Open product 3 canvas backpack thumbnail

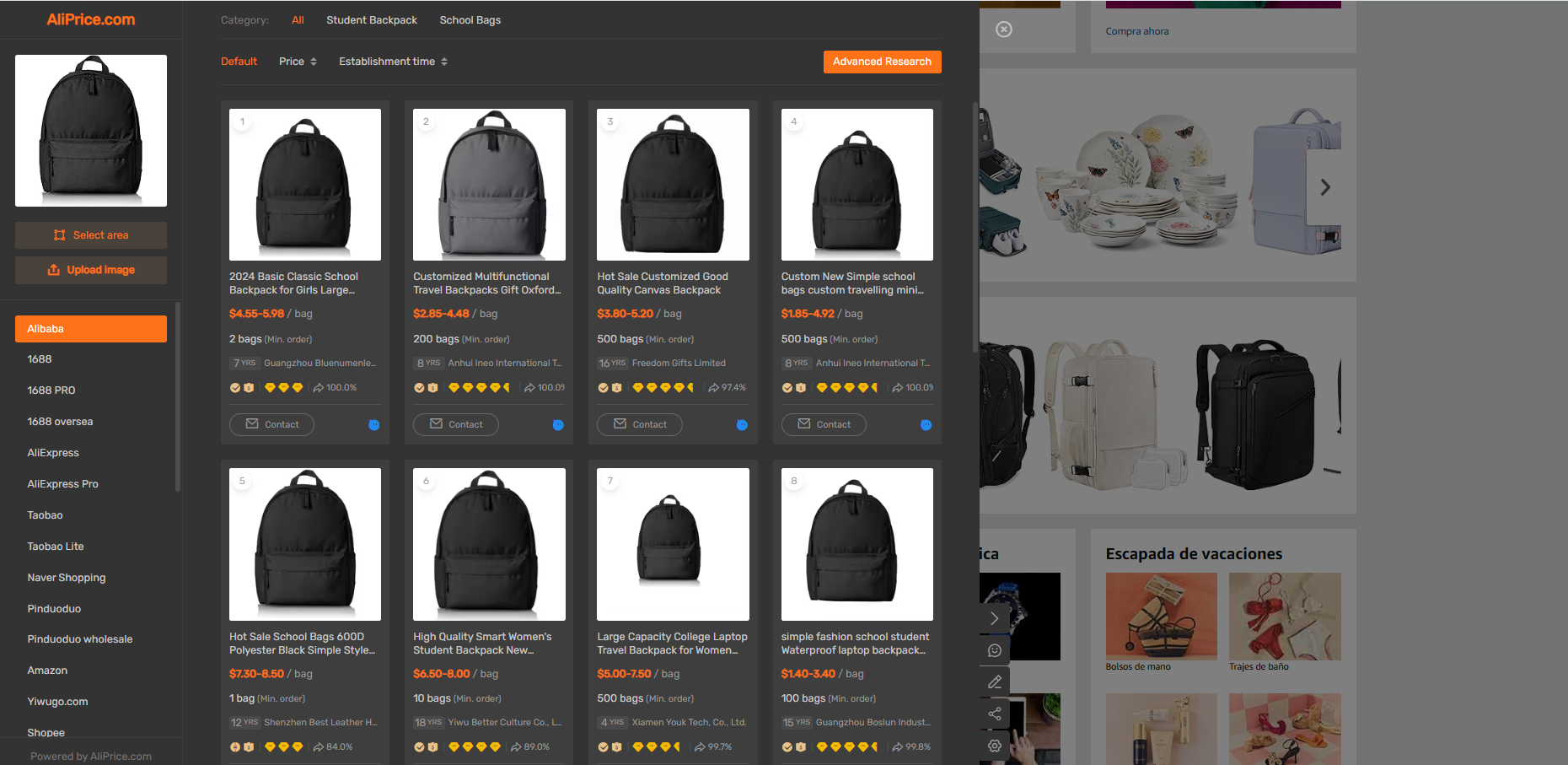tap(673, 185)
